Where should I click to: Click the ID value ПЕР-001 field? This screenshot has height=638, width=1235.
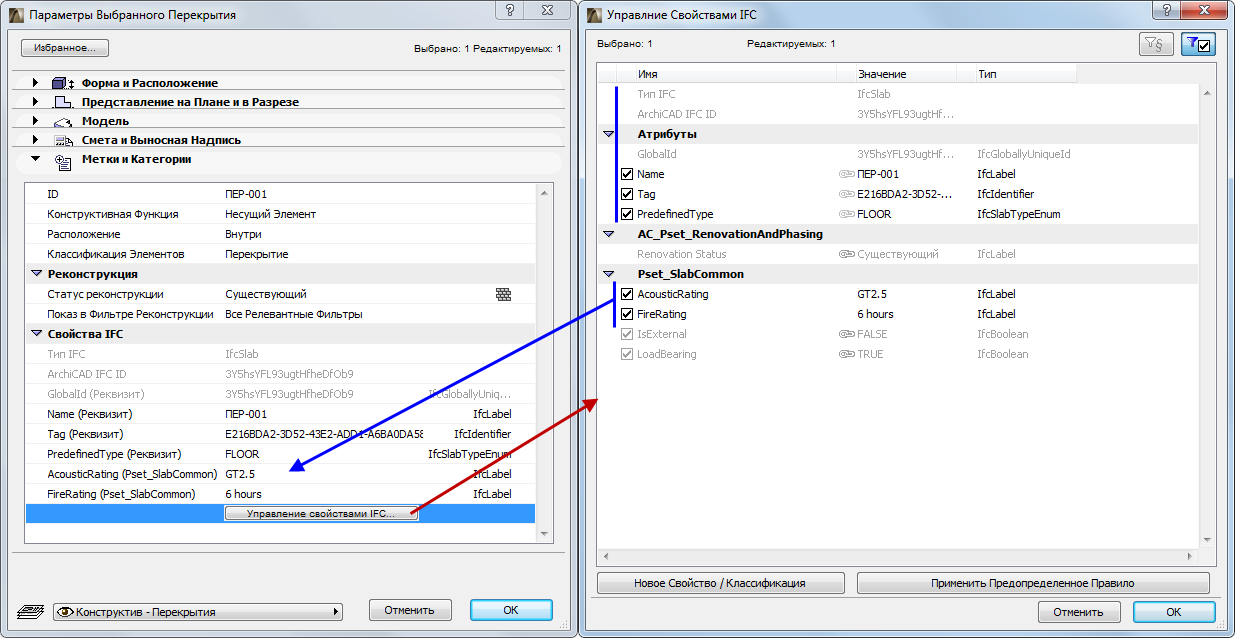pos(246,194)
